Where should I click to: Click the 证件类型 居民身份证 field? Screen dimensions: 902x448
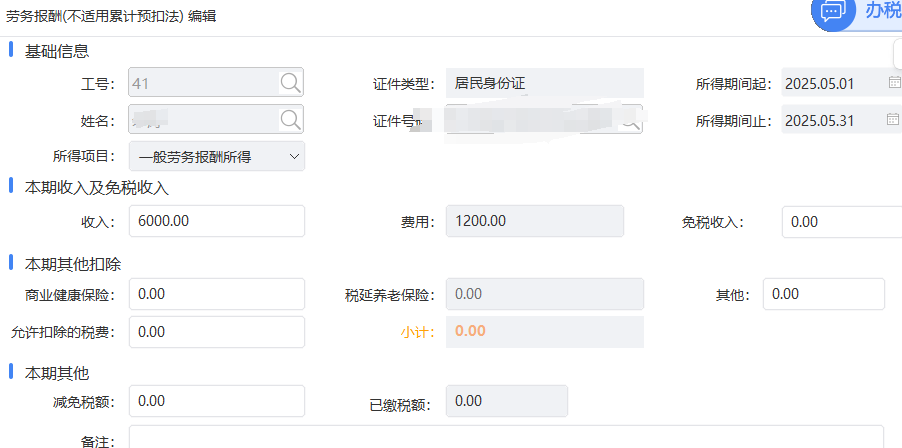click(x=544, y=83)
